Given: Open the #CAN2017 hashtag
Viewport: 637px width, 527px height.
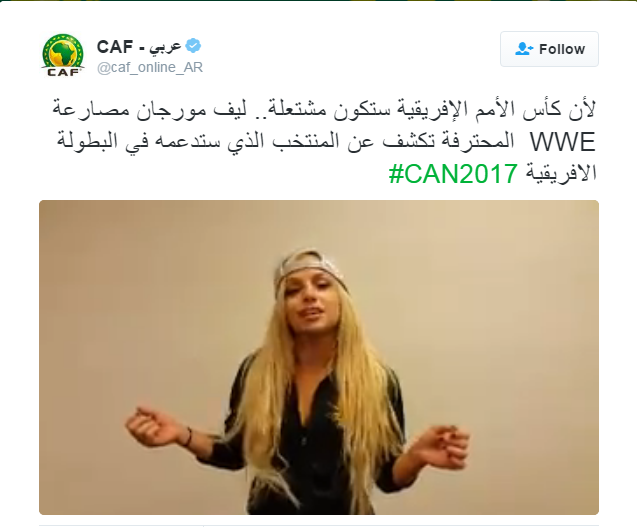Looking at the screenshot, I should click(453, 173).
